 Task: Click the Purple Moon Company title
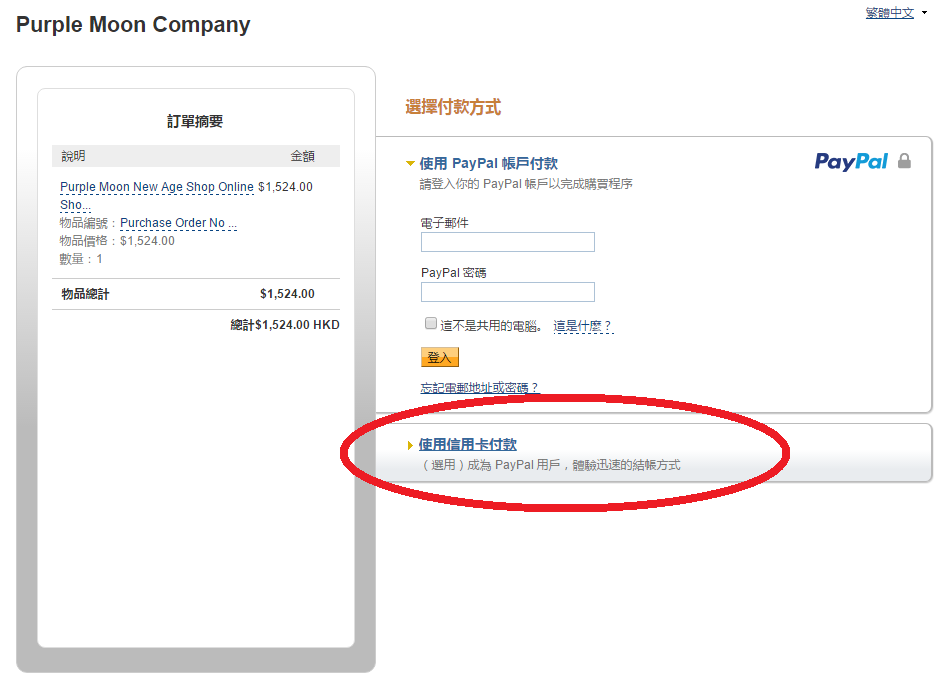pyautogui.click(x=133, y=25)
